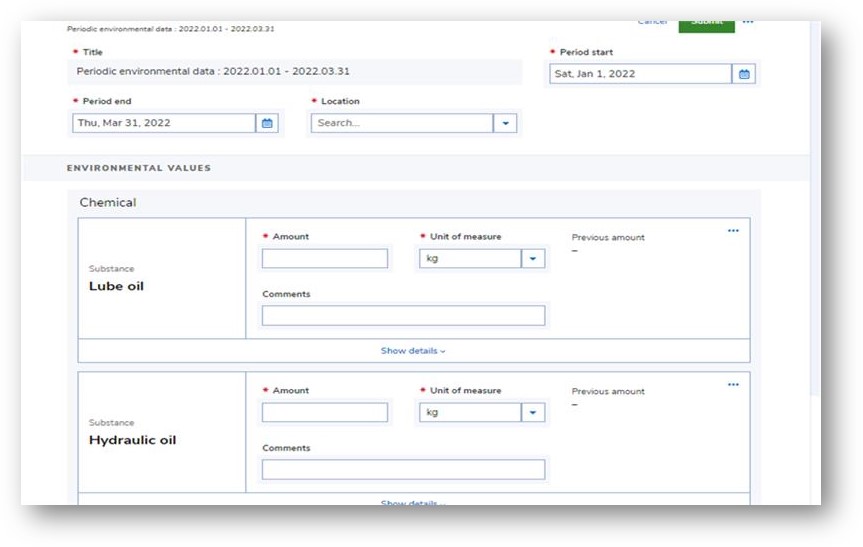
Task: Expand Show details under Lube oil
Action: [413, 351]
